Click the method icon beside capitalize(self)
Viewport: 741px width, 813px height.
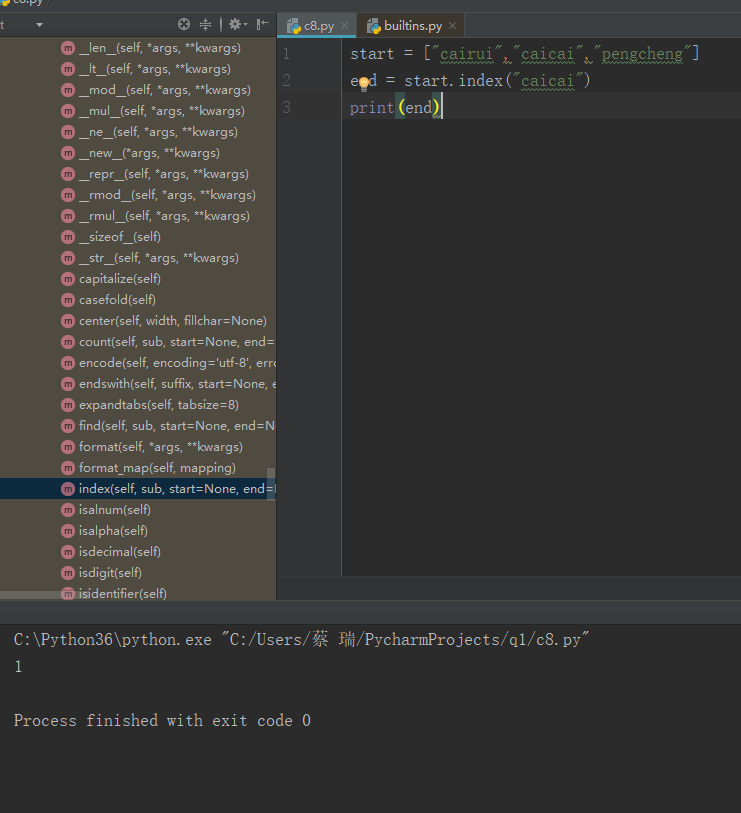68,279
